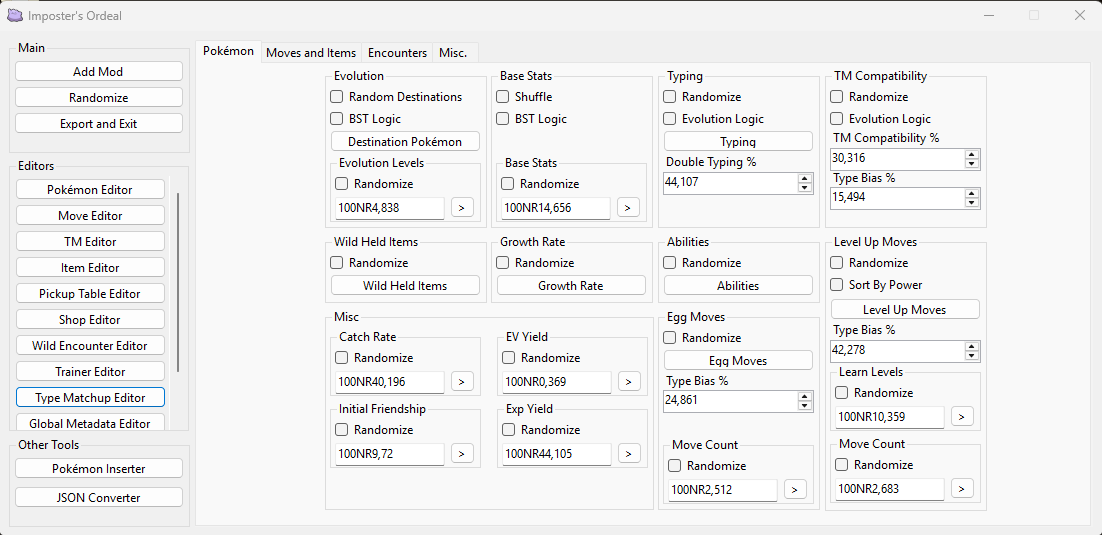Open the TM Editor
Image resolution: width=1102 pixels, height=535 pixels.
click(90, 242)
